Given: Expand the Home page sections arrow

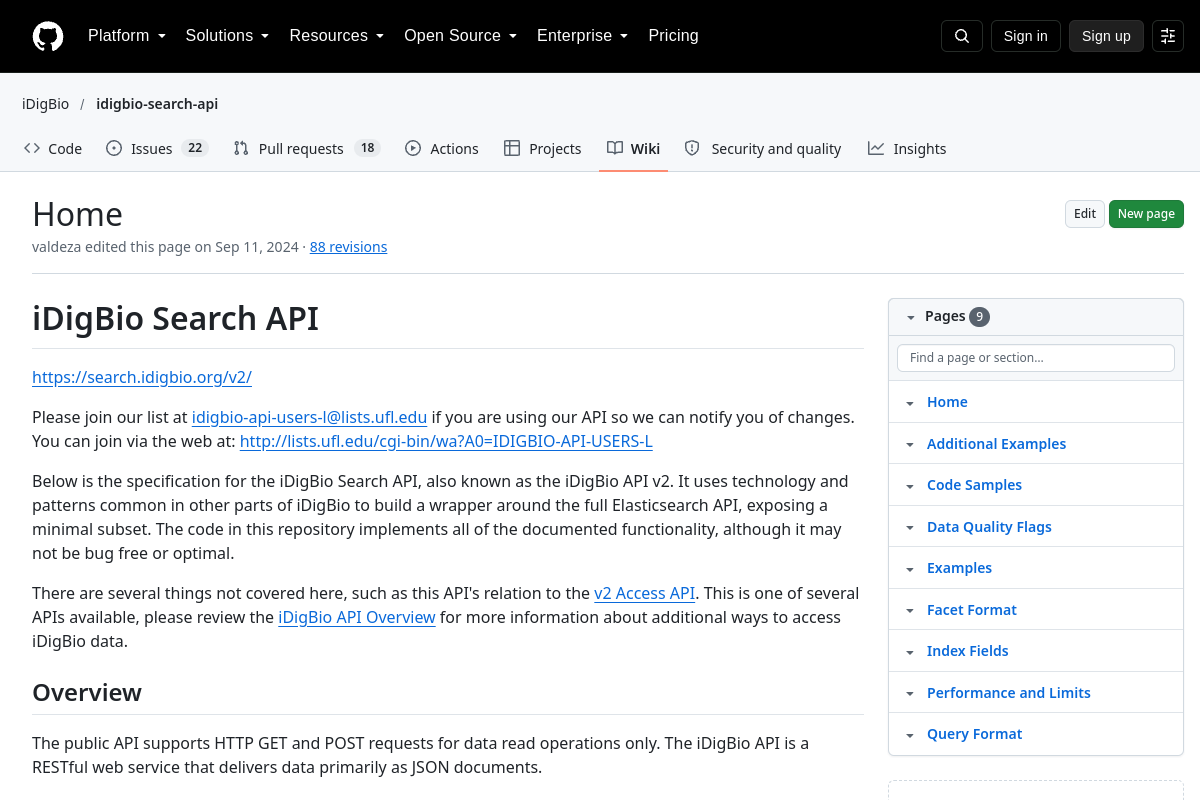Looking at the screenshot, I should pyautogui.click(x=910, y=403).
